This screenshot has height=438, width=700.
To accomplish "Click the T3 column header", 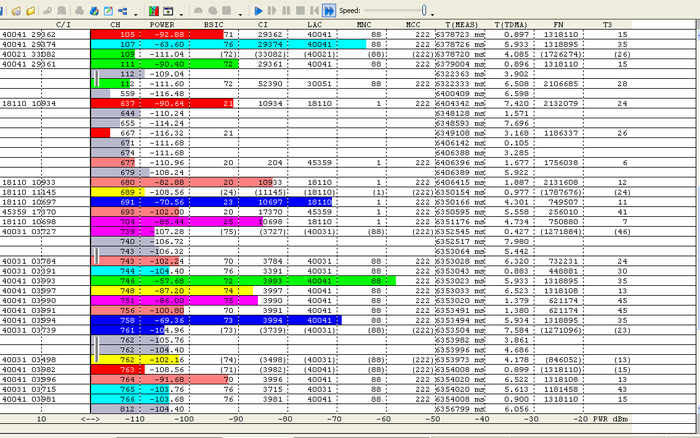I will (x=607, y=25).
